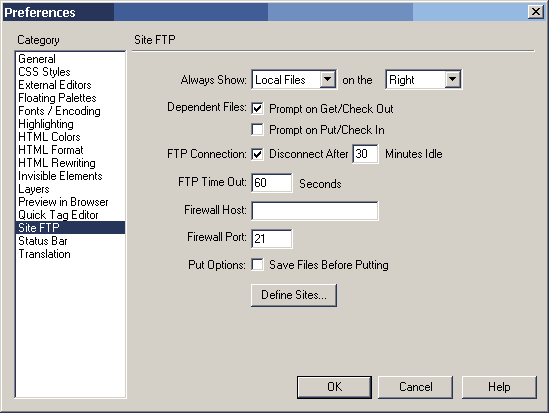This screenshot has height=413, width=549.
Task: Expand the Right side dropdown
Action: (x=452, y=79)
